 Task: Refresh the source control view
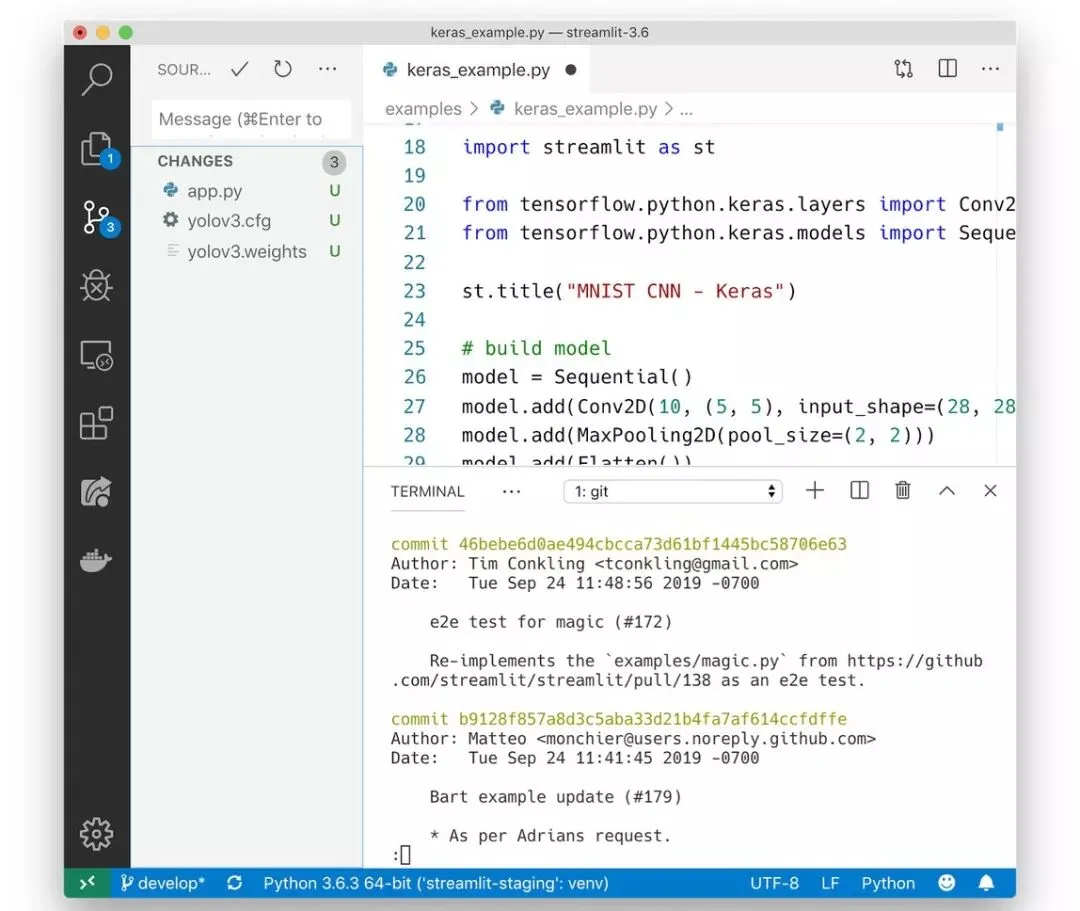(x=282, y=69)
